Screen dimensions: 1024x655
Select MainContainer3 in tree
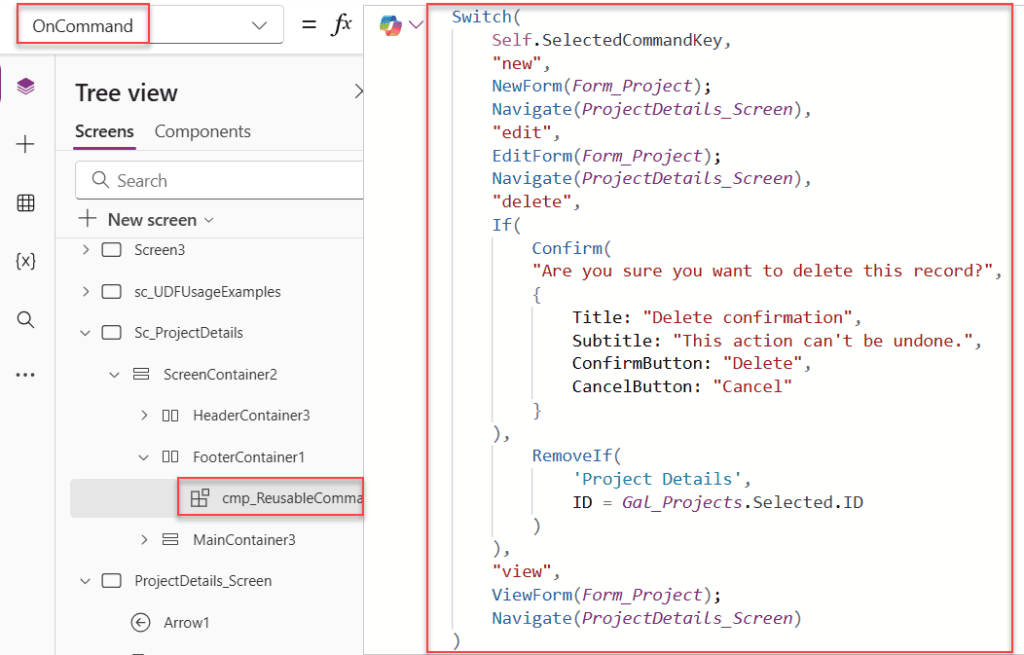point(244,539)
